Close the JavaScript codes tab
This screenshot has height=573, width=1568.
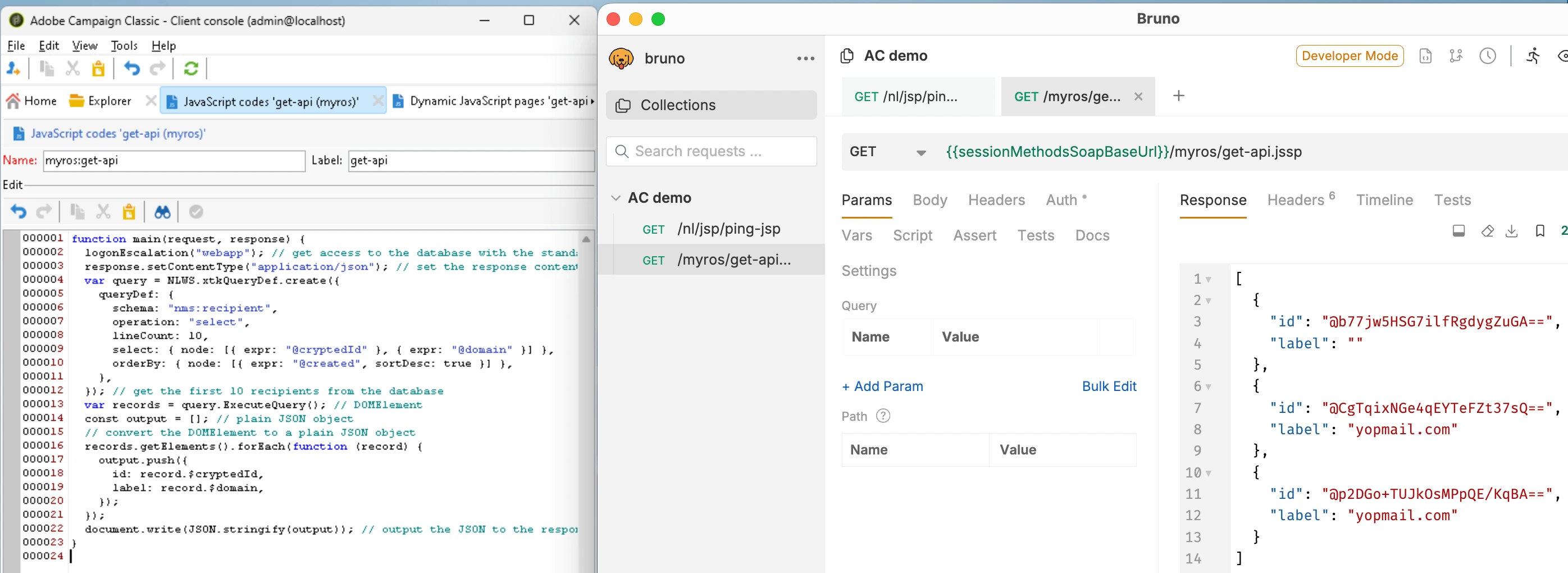(378, 101)
